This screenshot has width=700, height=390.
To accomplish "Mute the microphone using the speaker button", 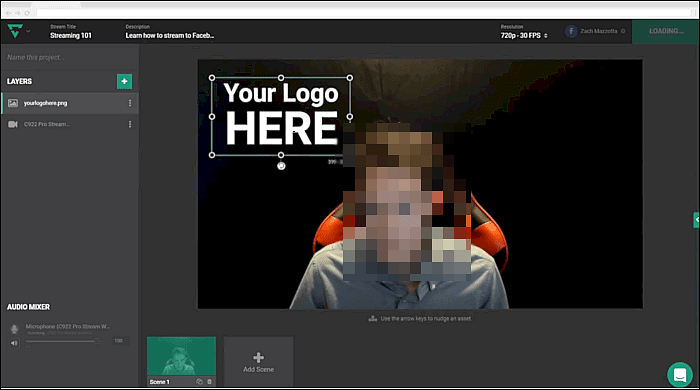I will [14, 343].
